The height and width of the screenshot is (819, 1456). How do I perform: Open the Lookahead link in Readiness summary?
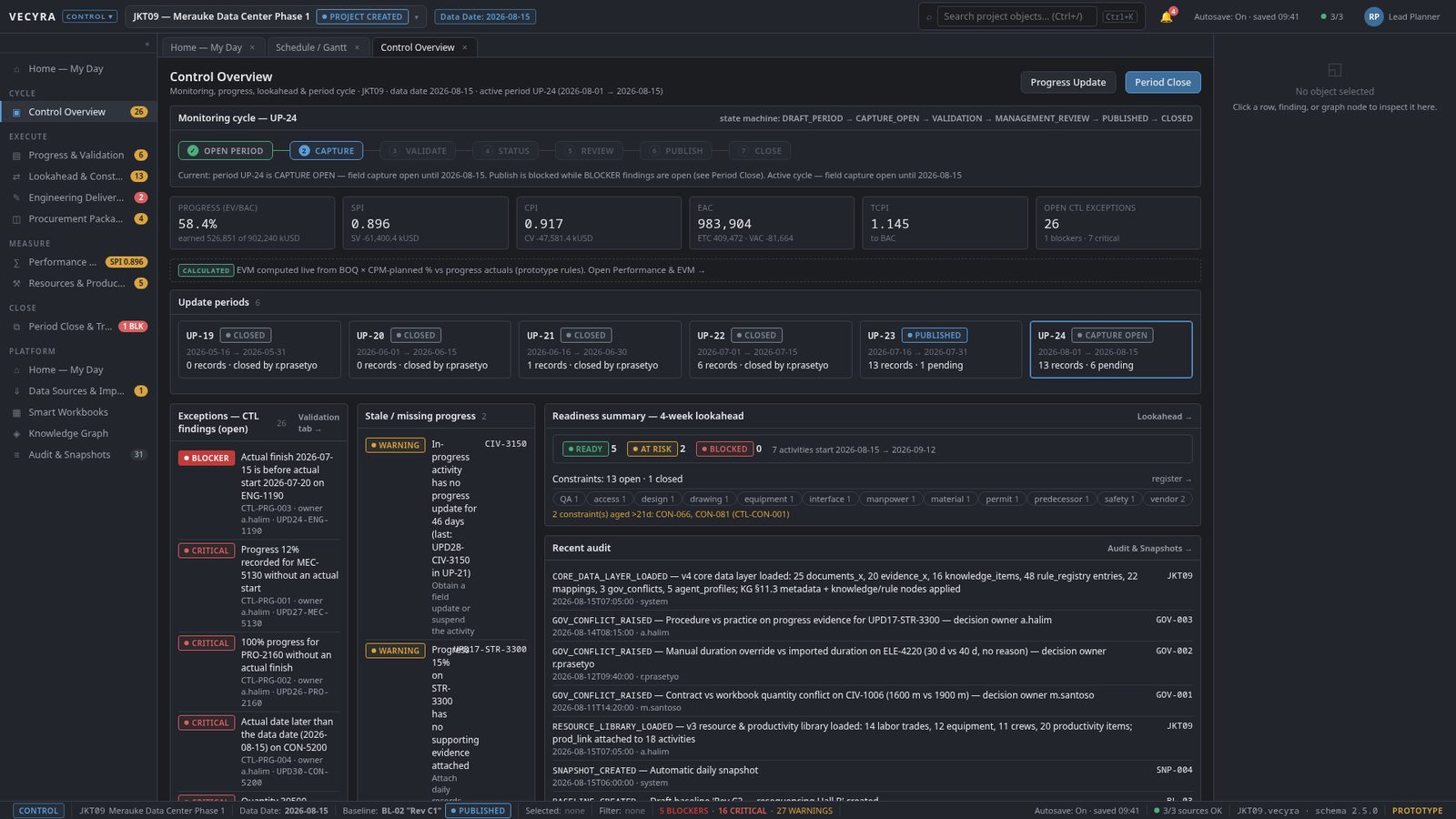click(x=1164, y=417)
